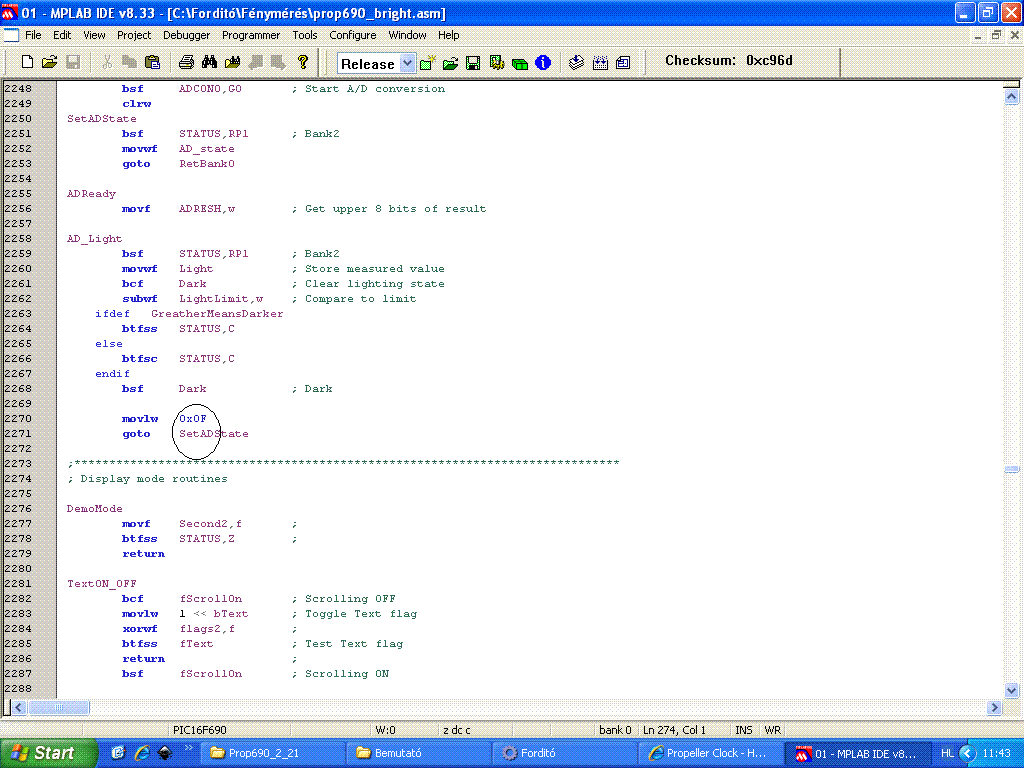Viewport: 1024px width, 768px height.
Task: Click the last grayed-out icon before the yellow question mark
Action: click(278, 62)
